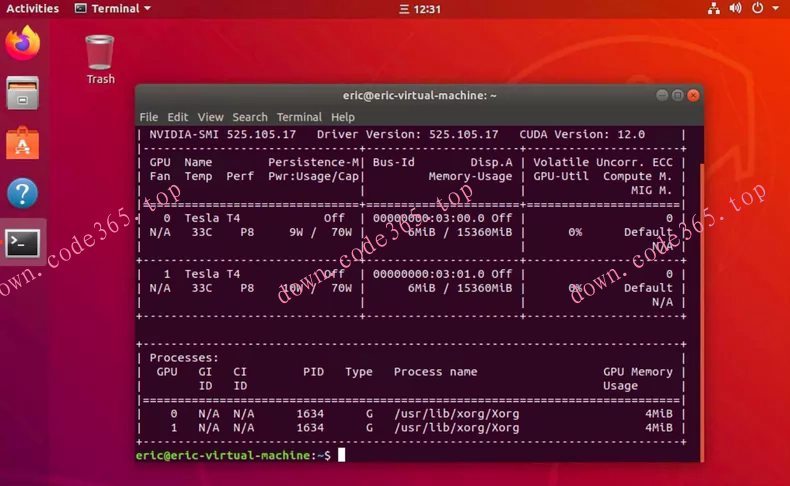Click Xorg process path for GPU 1

pyautogui.click(x=456, y=428)
